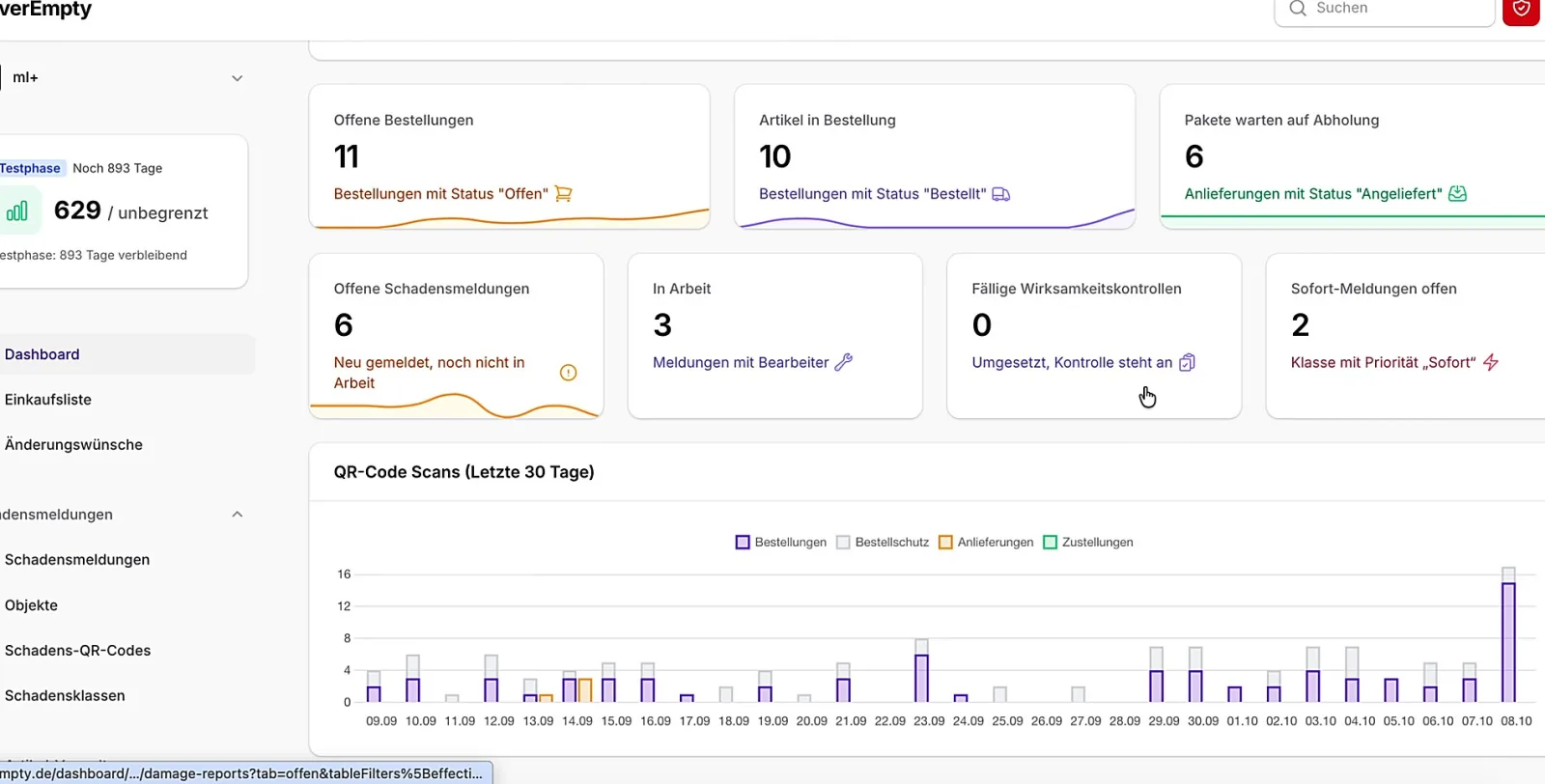Screen dimensions: 1545x784
Task: Open Anlieferungen mit Status "Angeliefert" link
Action: tap(1313, 194)
